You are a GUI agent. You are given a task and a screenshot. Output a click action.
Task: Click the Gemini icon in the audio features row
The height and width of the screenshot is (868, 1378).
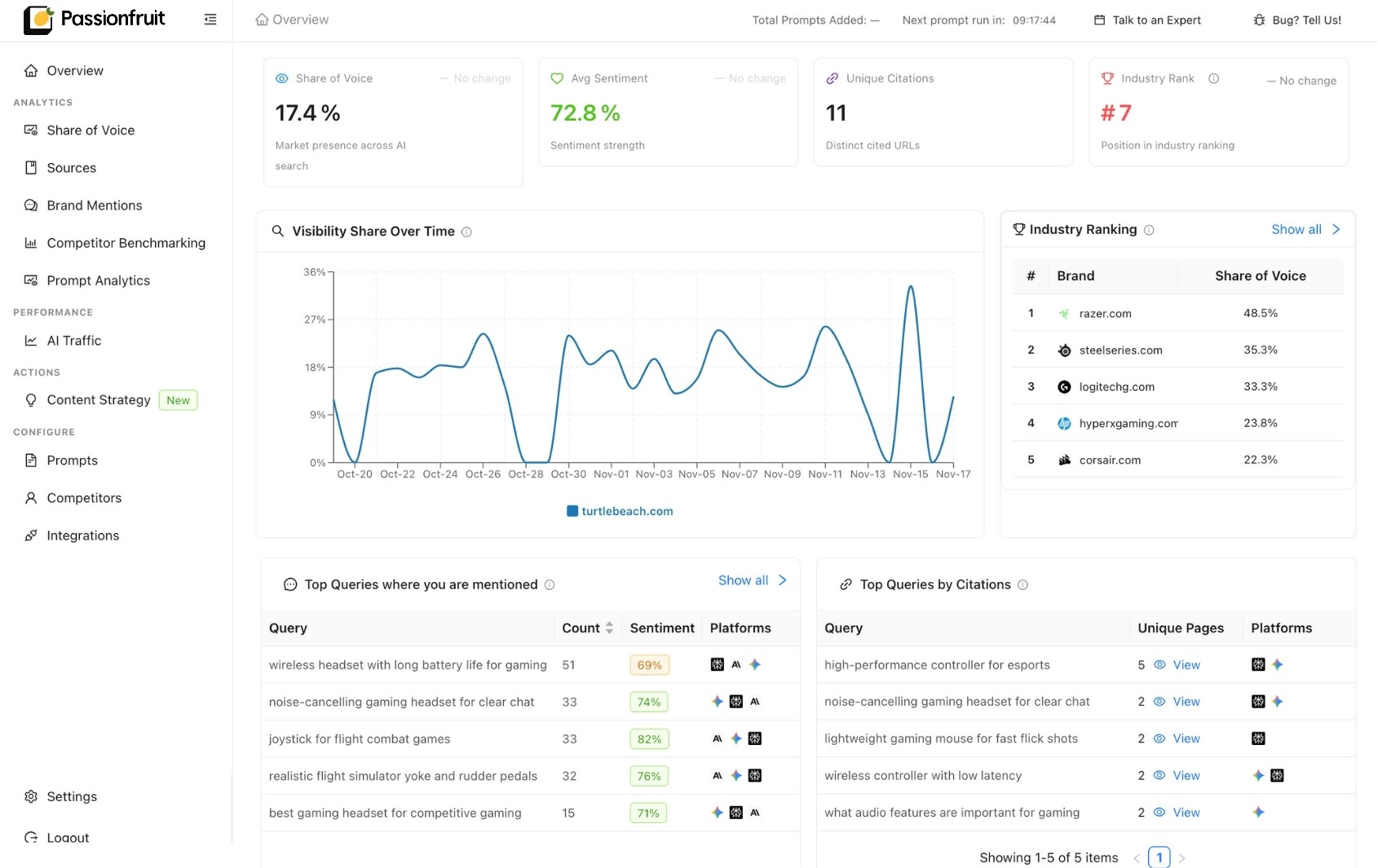click(1258, 812)
